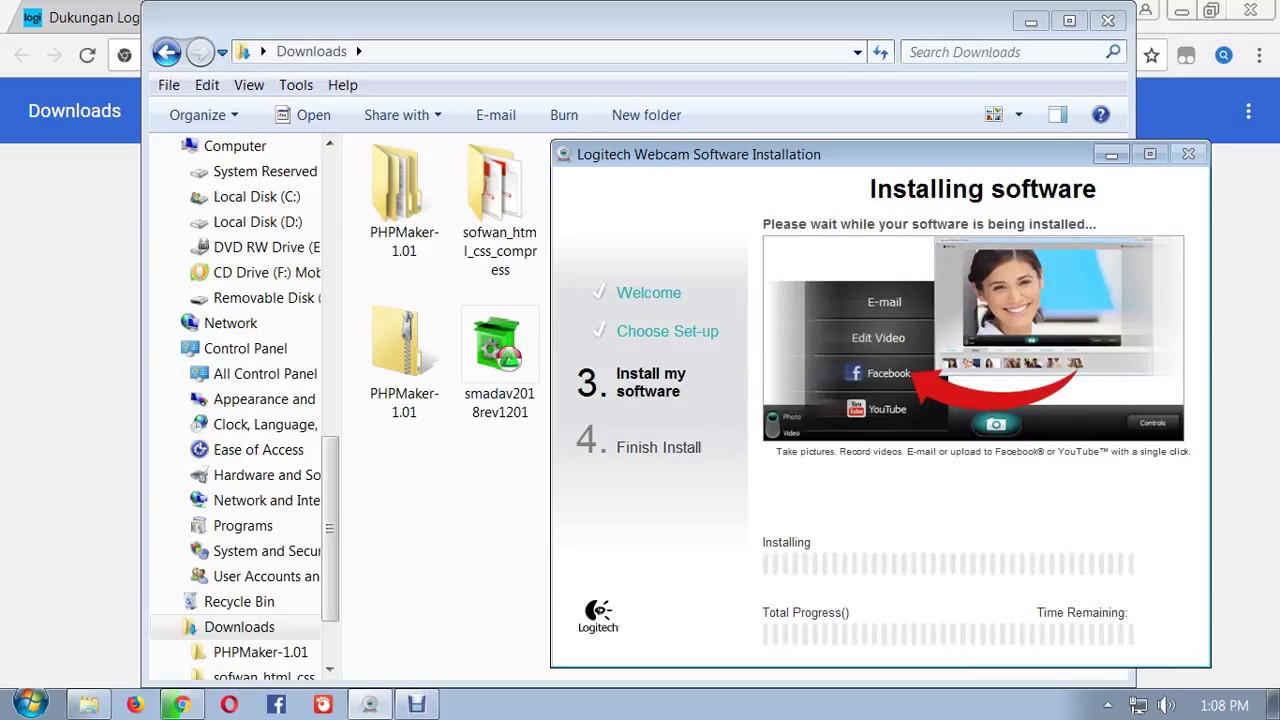Change view icon in Explorer toolbar
Viewport: 1280px width, 720px height.
[x=994, y=115]
